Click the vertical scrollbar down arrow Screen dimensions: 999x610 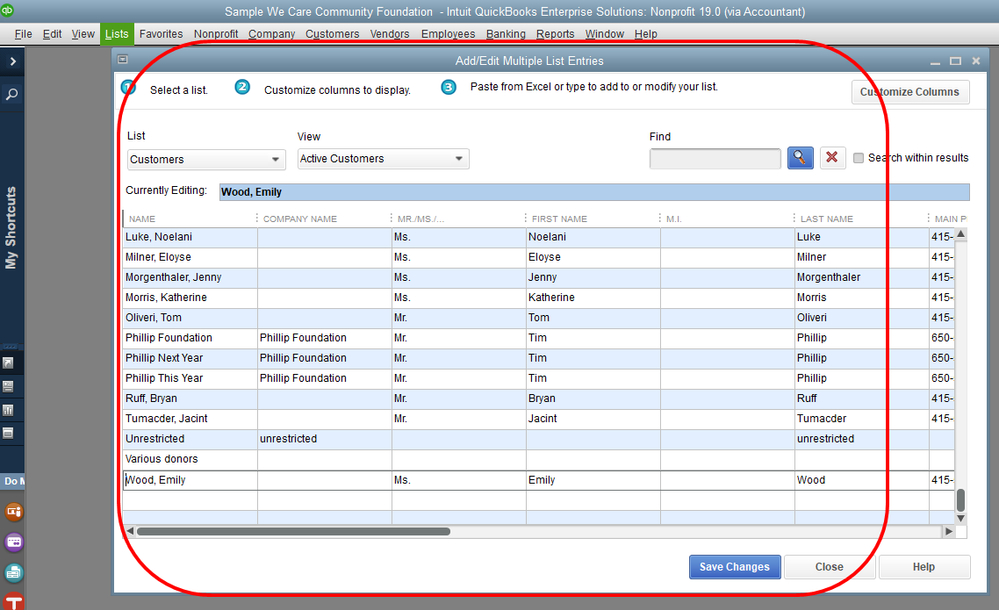(x=961, y=518)
